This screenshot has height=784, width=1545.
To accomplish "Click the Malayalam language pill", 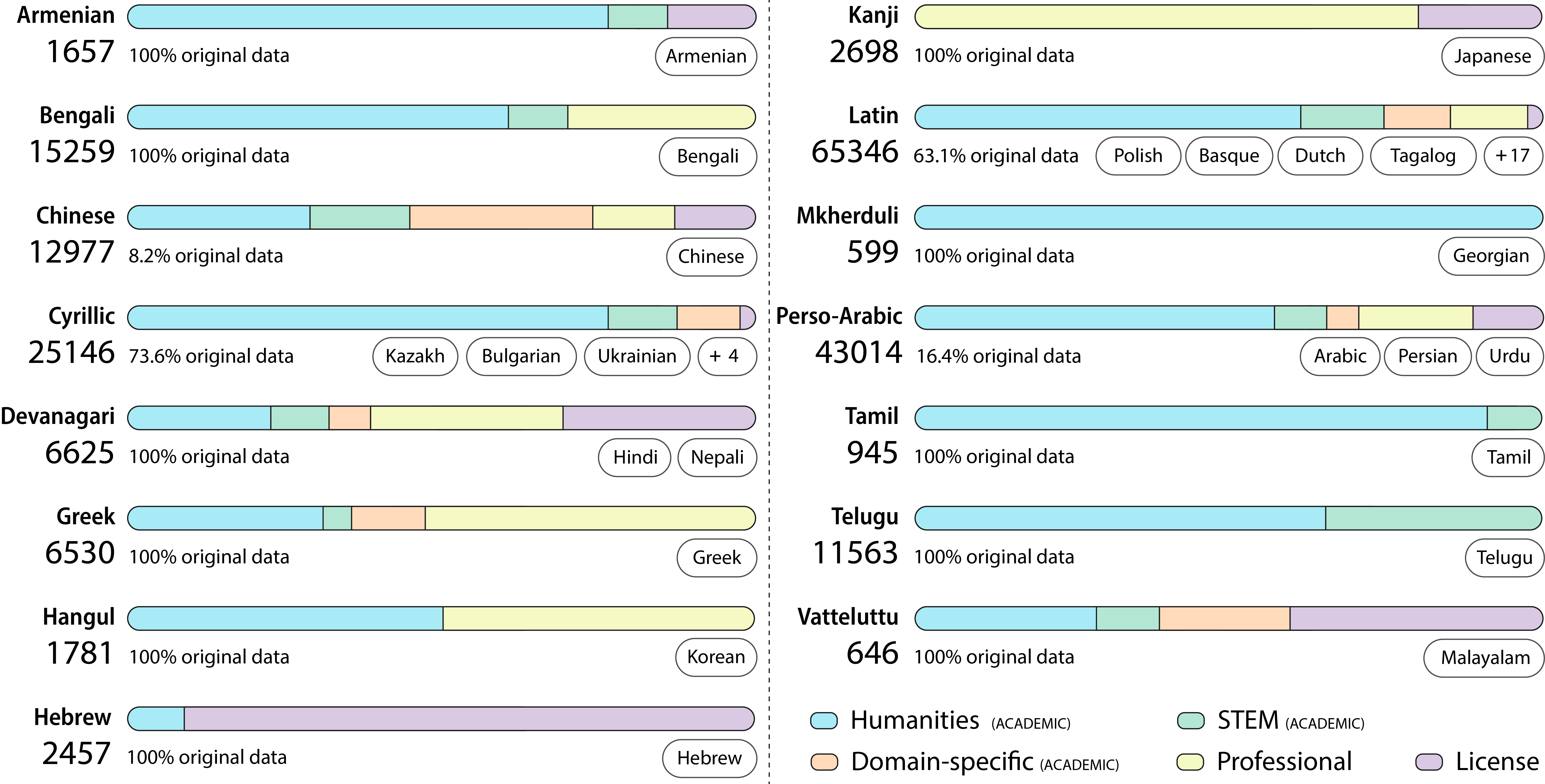I will click(x=1485, y=658).
